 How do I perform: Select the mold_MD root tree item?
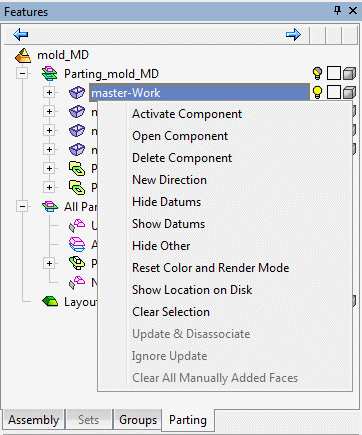point(63,55)
